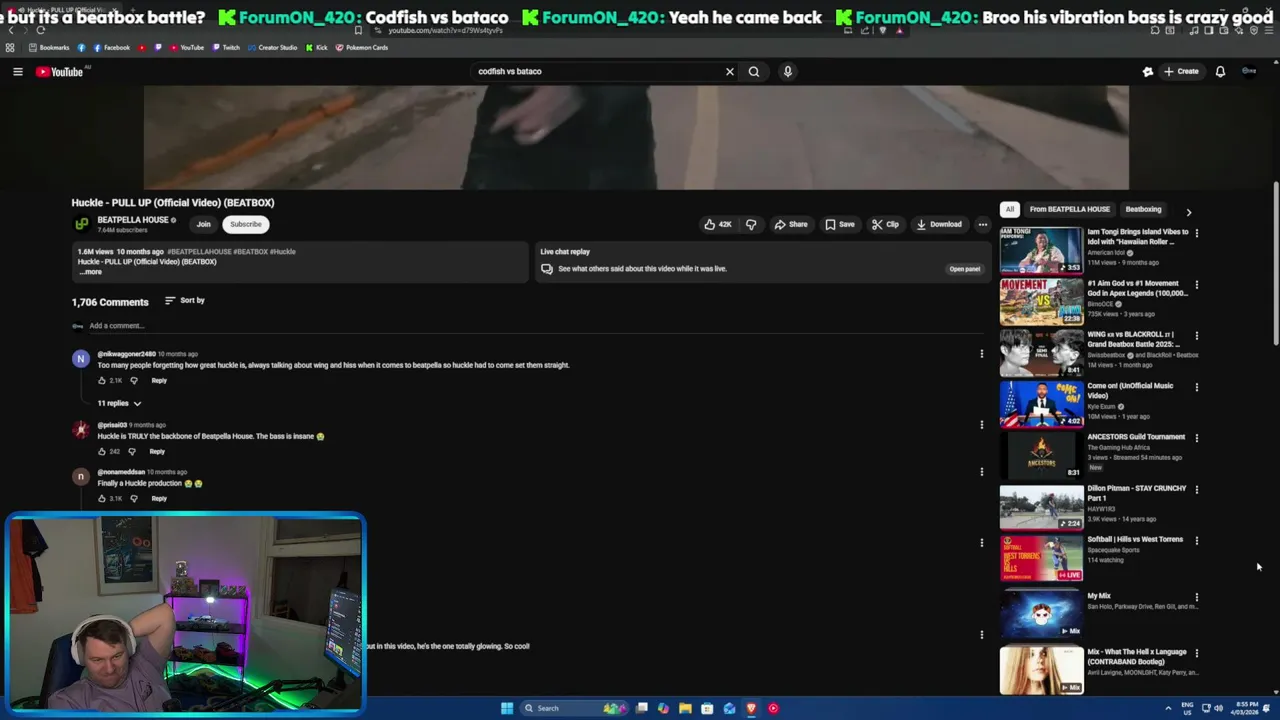Click the magnifier search button

point(754,71)
